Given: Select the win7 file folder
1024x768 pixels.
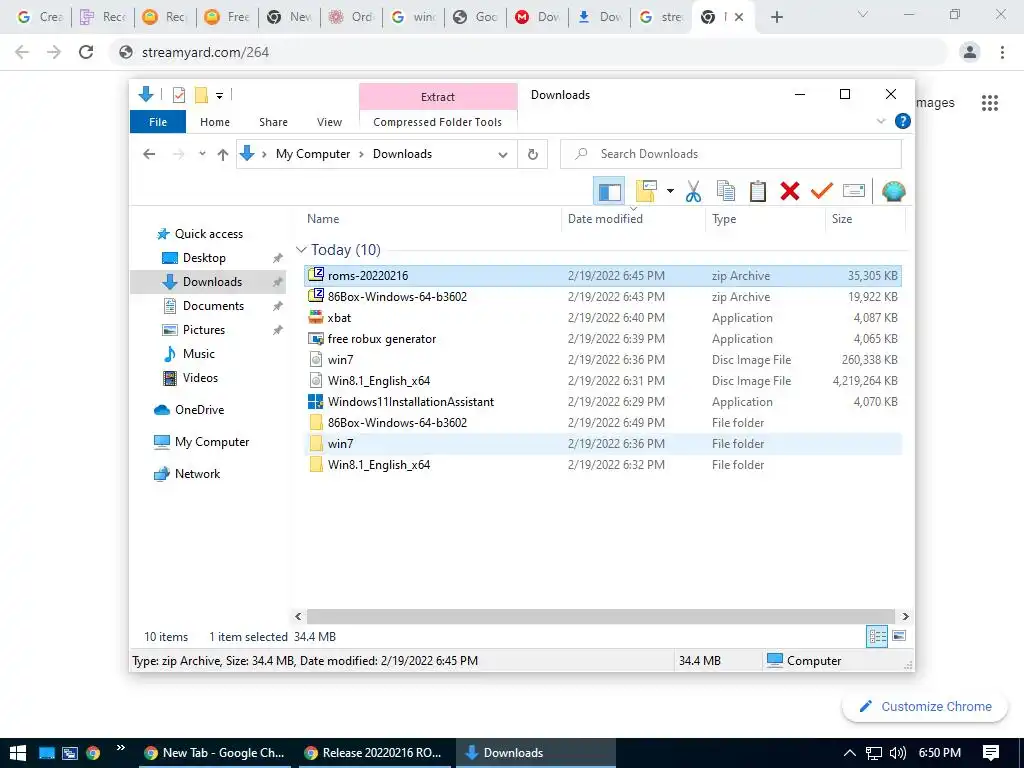Looking at the screenshot, I should (603, 443).
